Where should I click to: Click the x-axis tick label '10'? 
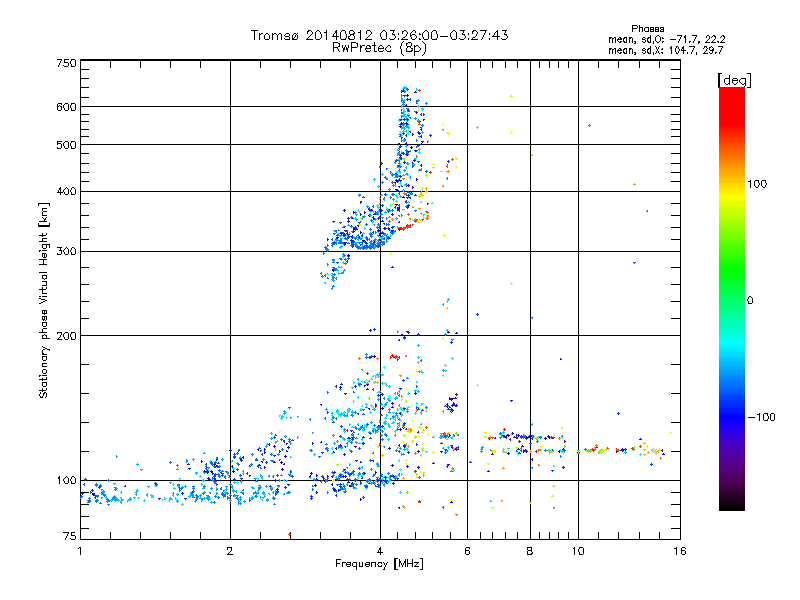click(578, 551)
